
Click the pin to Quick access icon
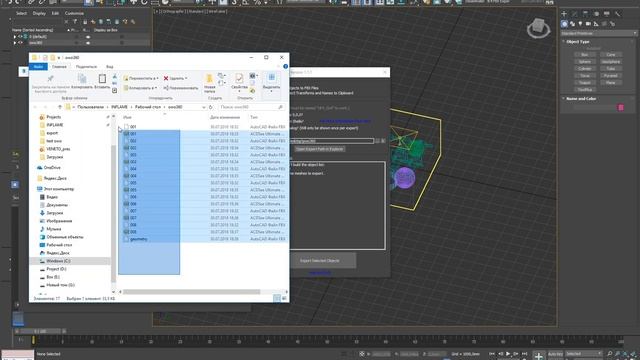click(x=50, y=78)
